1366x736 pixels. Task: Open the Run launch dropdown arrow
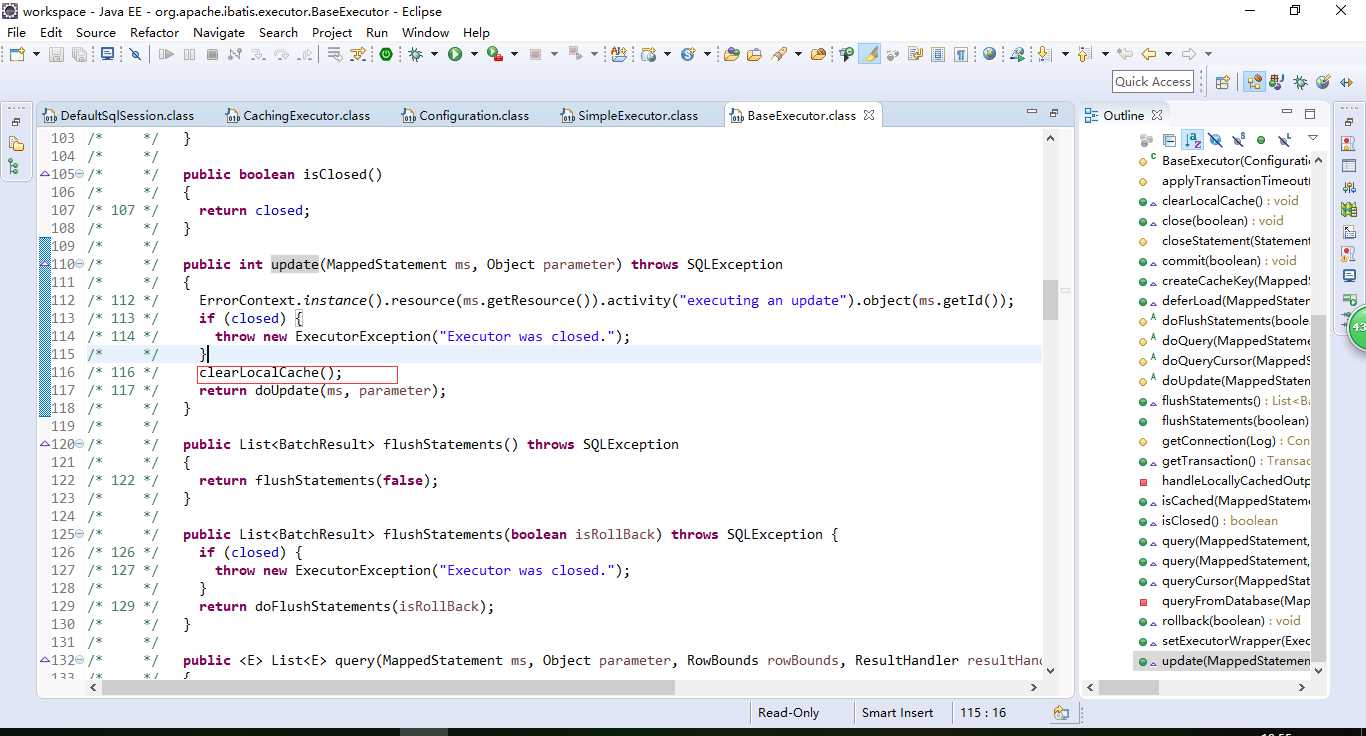pyautogui.click(x=472, y=54)
